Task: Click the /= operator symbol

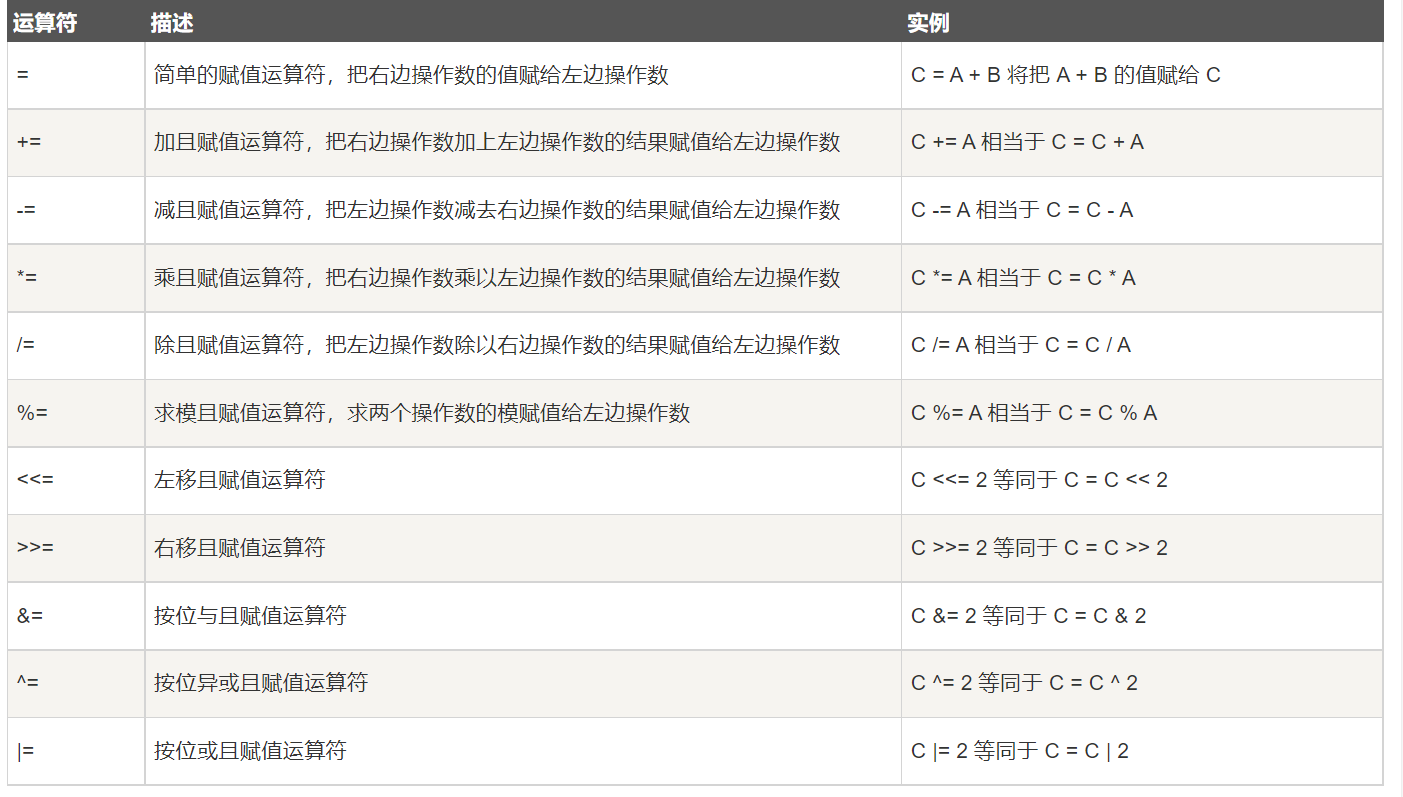Action: (27, 345)
